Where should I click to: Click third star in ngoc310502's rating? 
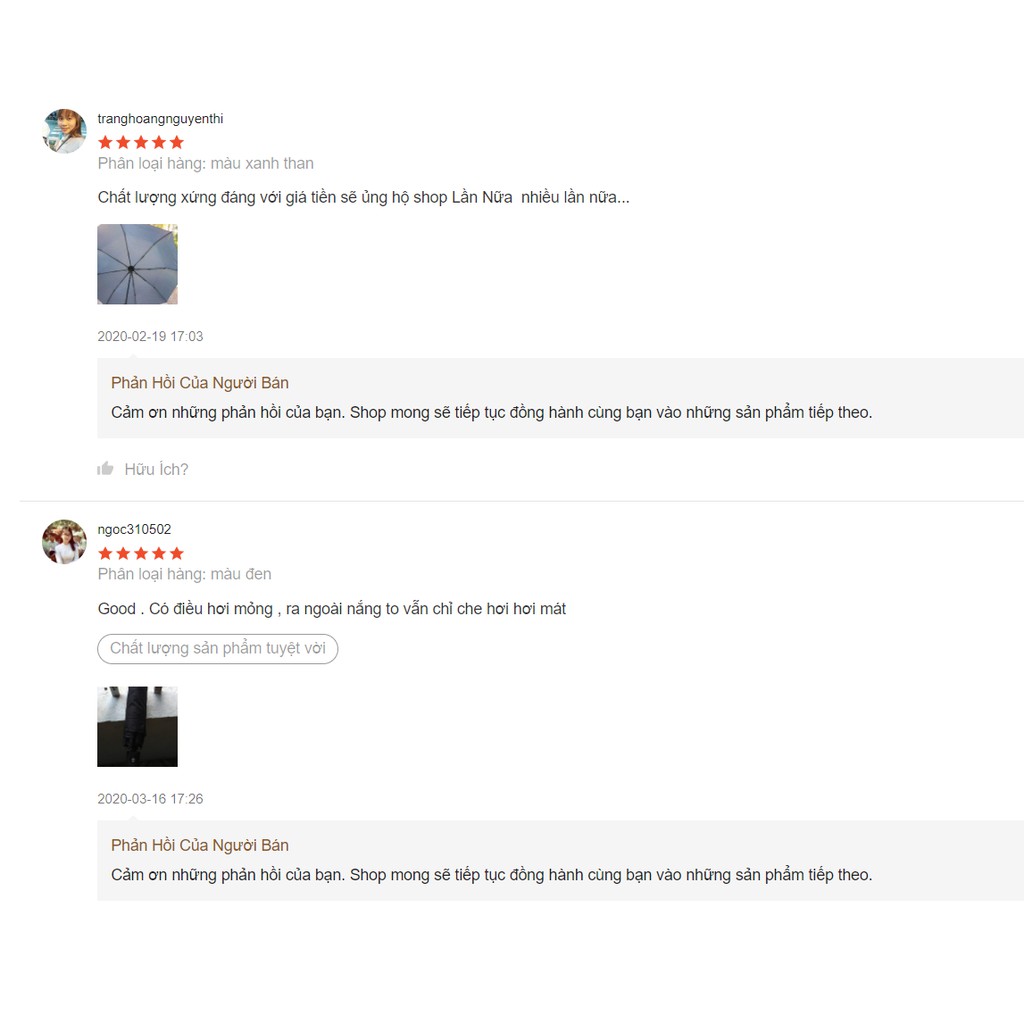click(141, 553)
